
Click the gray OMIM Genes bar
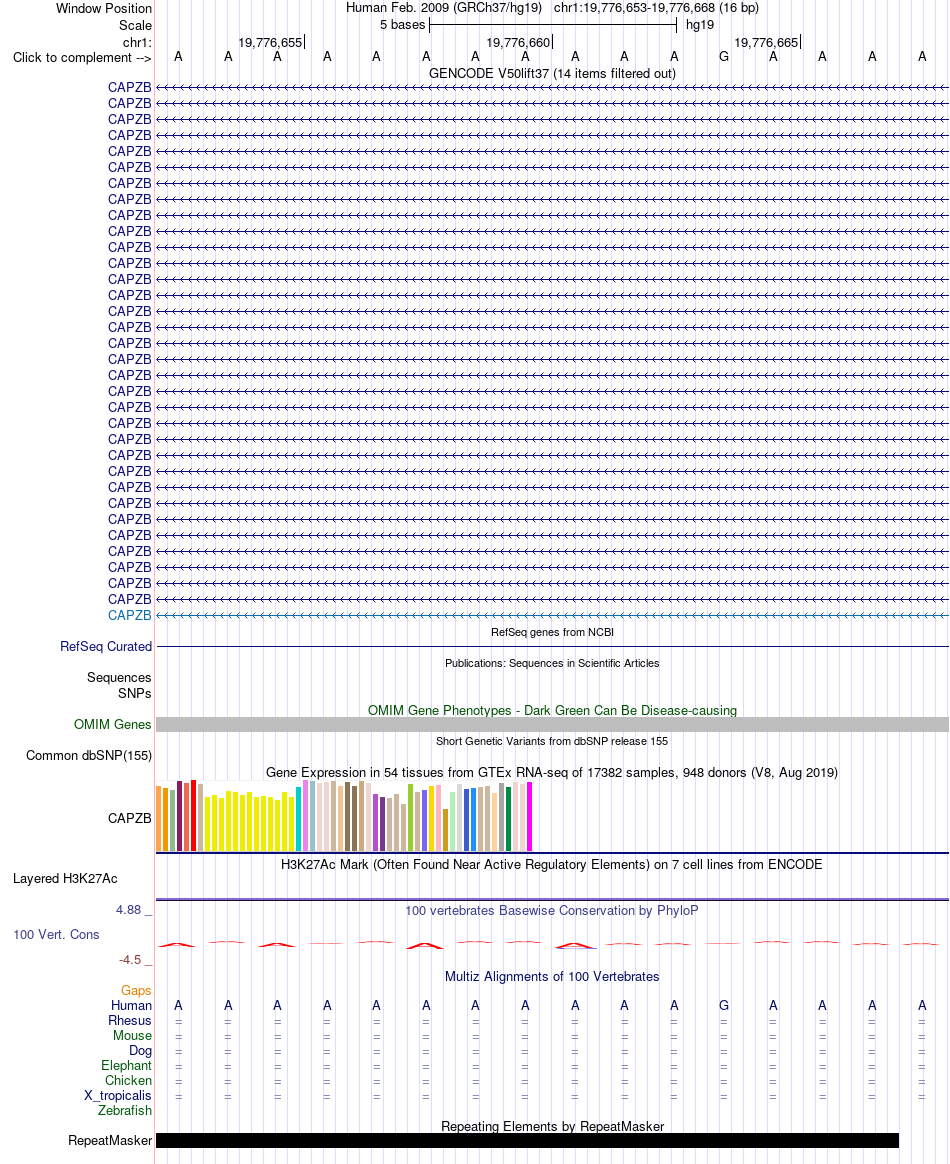[x=552, y=725]
